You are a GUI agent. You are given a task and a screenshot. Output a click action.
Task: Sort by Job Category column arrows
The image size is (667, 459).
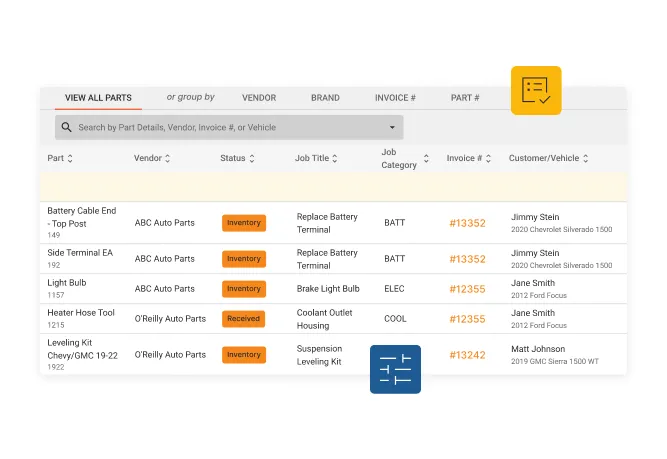point(426,158)
